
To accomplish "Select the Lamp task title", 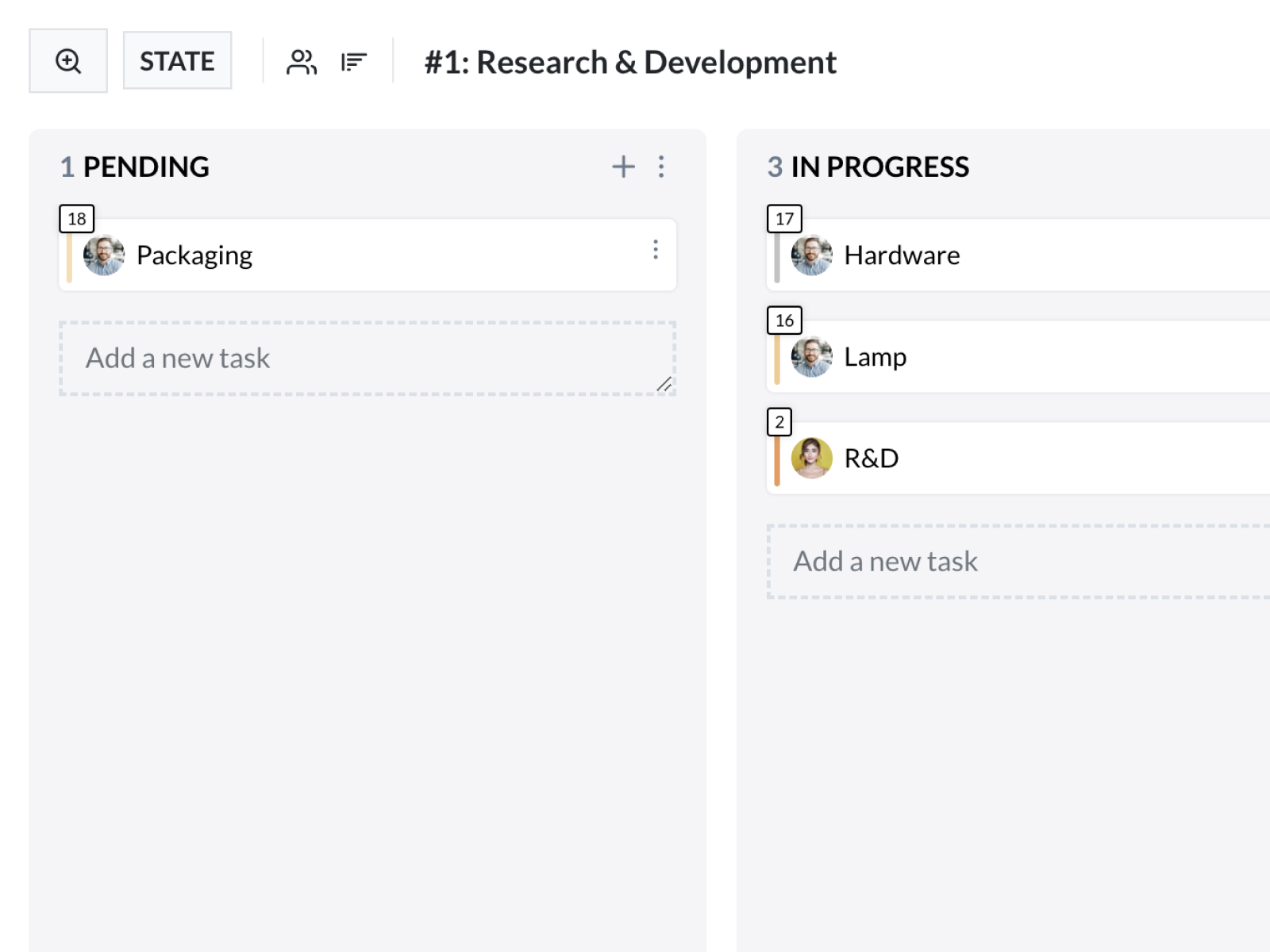I will 875,357.
